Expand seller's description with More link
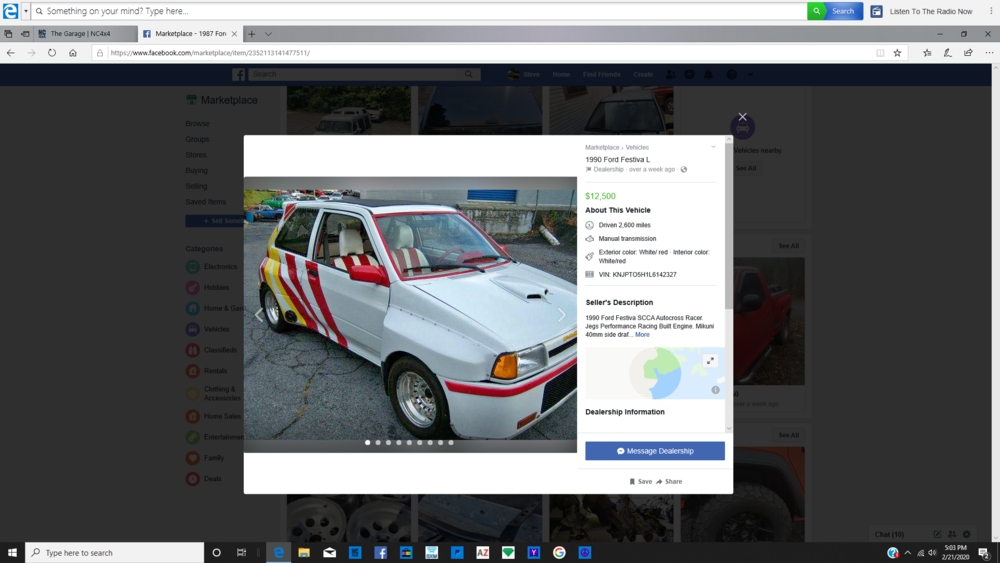1000x563 pixels. (x=642, y=335)
